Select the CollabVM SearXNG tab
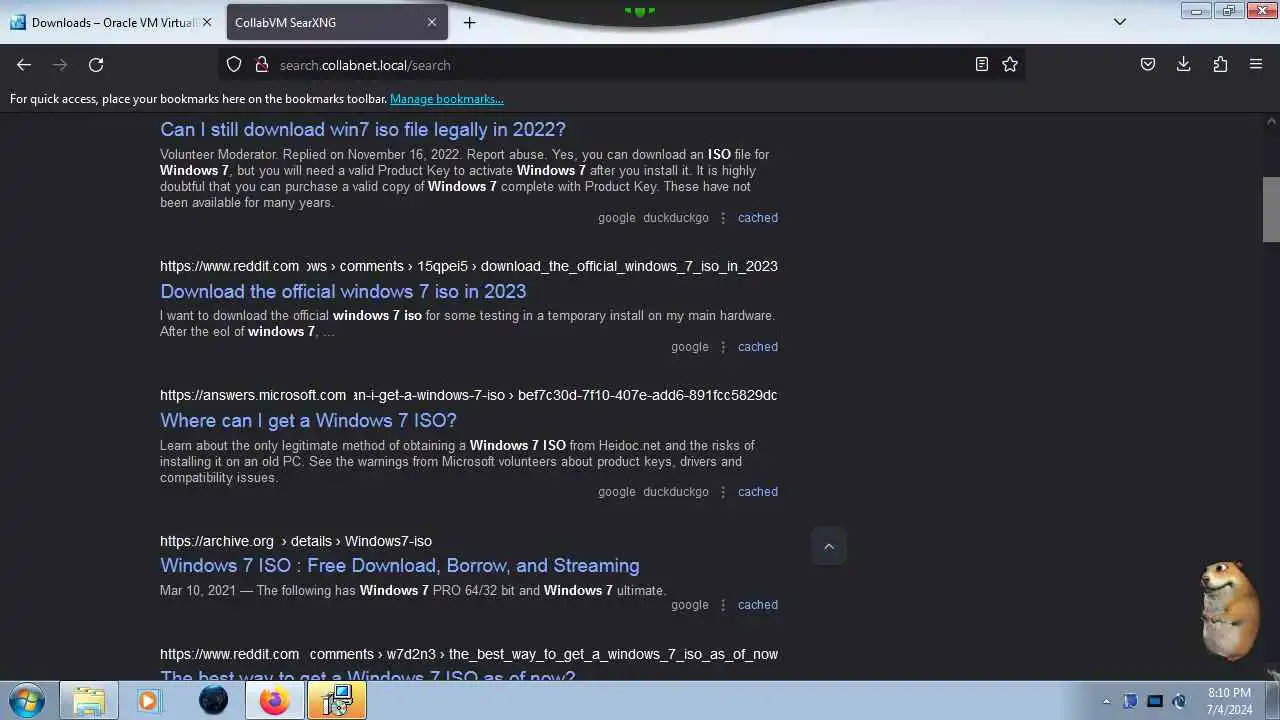This screenshot has height=720, width=1280. click(x=336, y=22)
